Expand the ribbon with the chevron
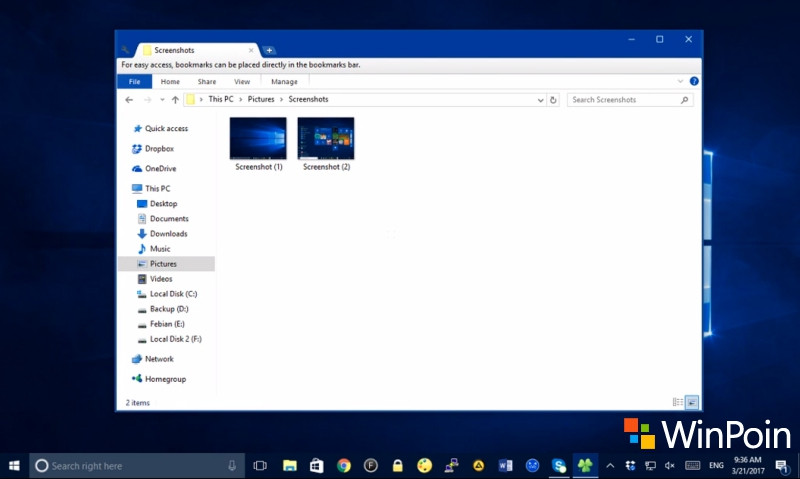 [x=680, y=81]
